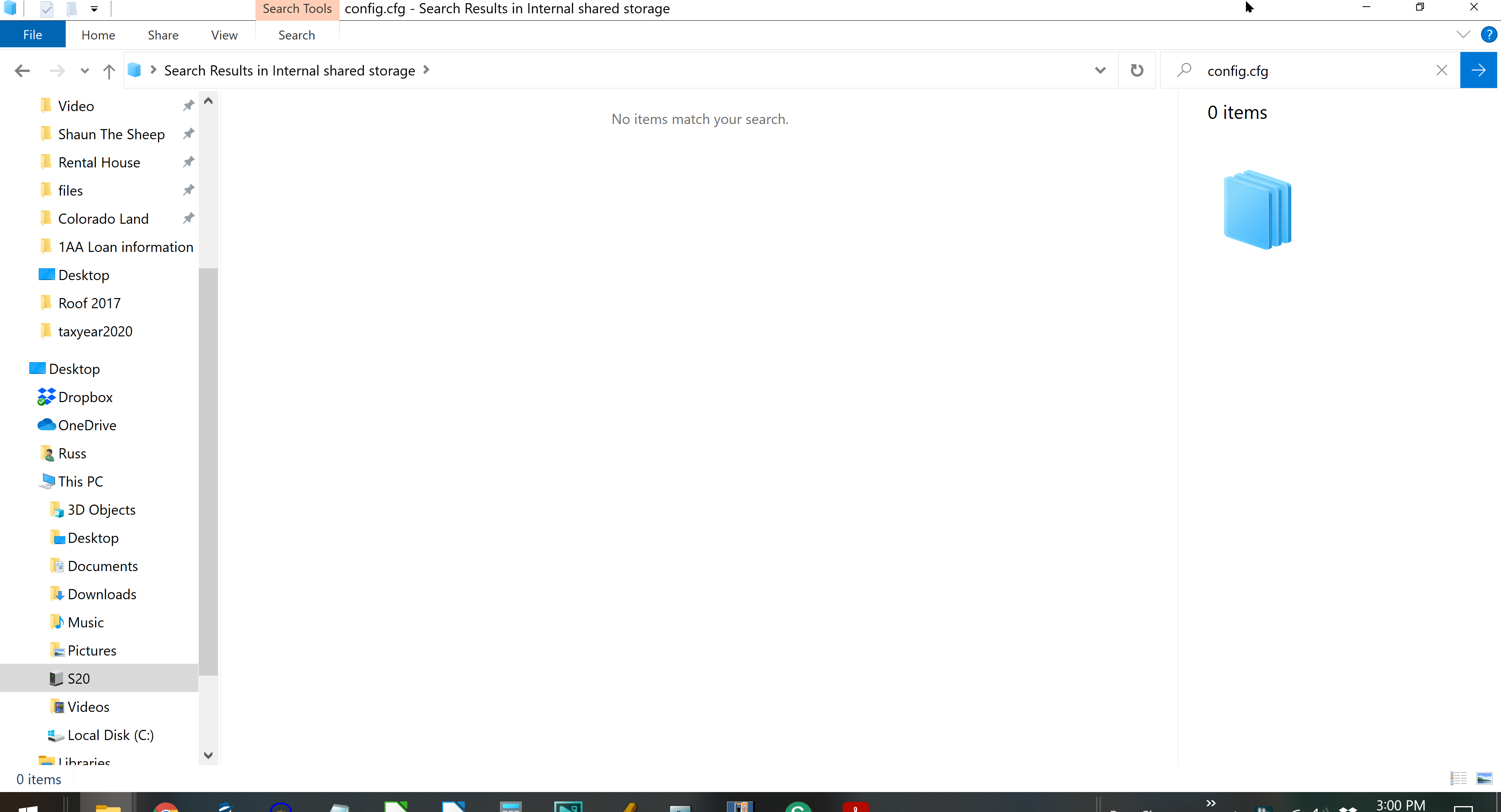Expand the address bar history dropdown

pyautogui.click(x=1100, y=70)
